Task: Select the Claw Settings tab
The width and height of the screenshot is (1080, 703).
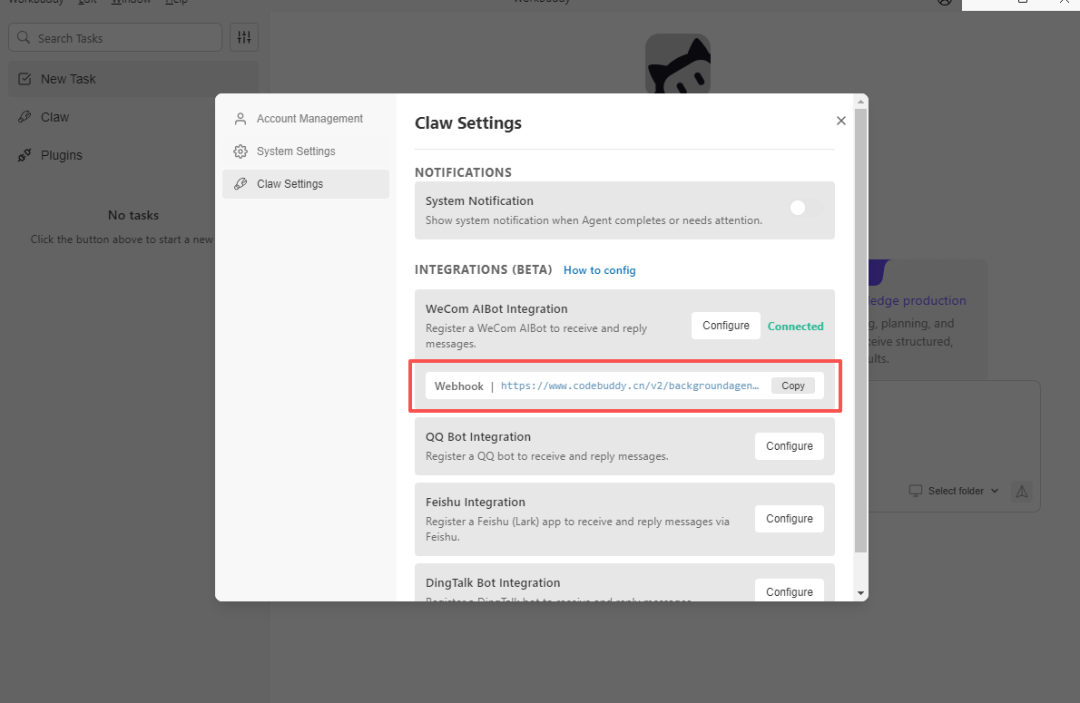Action: point(306,184)
